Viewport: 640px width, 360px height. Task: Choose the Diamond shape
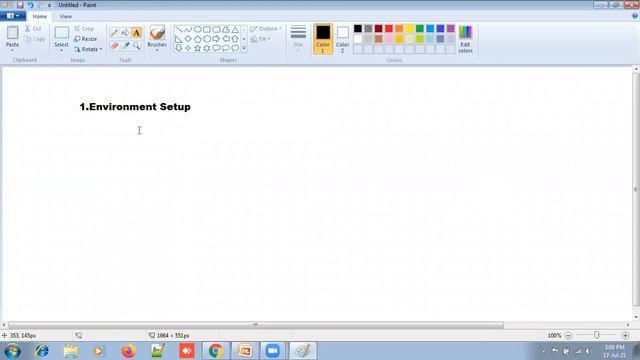188,39
